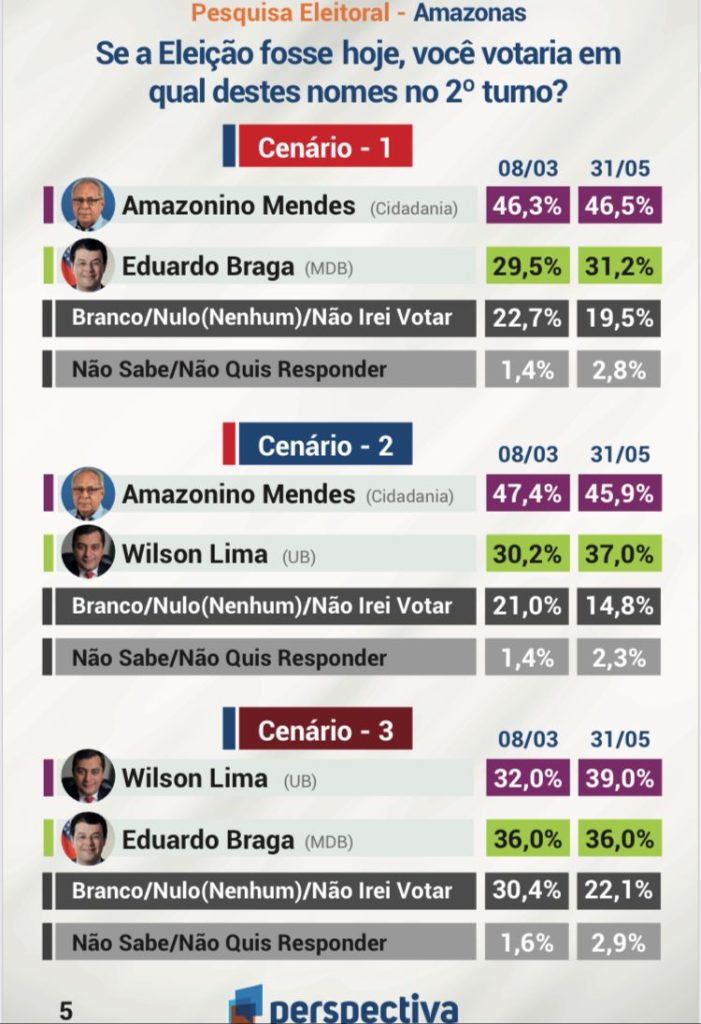
Task: Click the Perspectiva logo at the bottom
Action: (345, 1004)
